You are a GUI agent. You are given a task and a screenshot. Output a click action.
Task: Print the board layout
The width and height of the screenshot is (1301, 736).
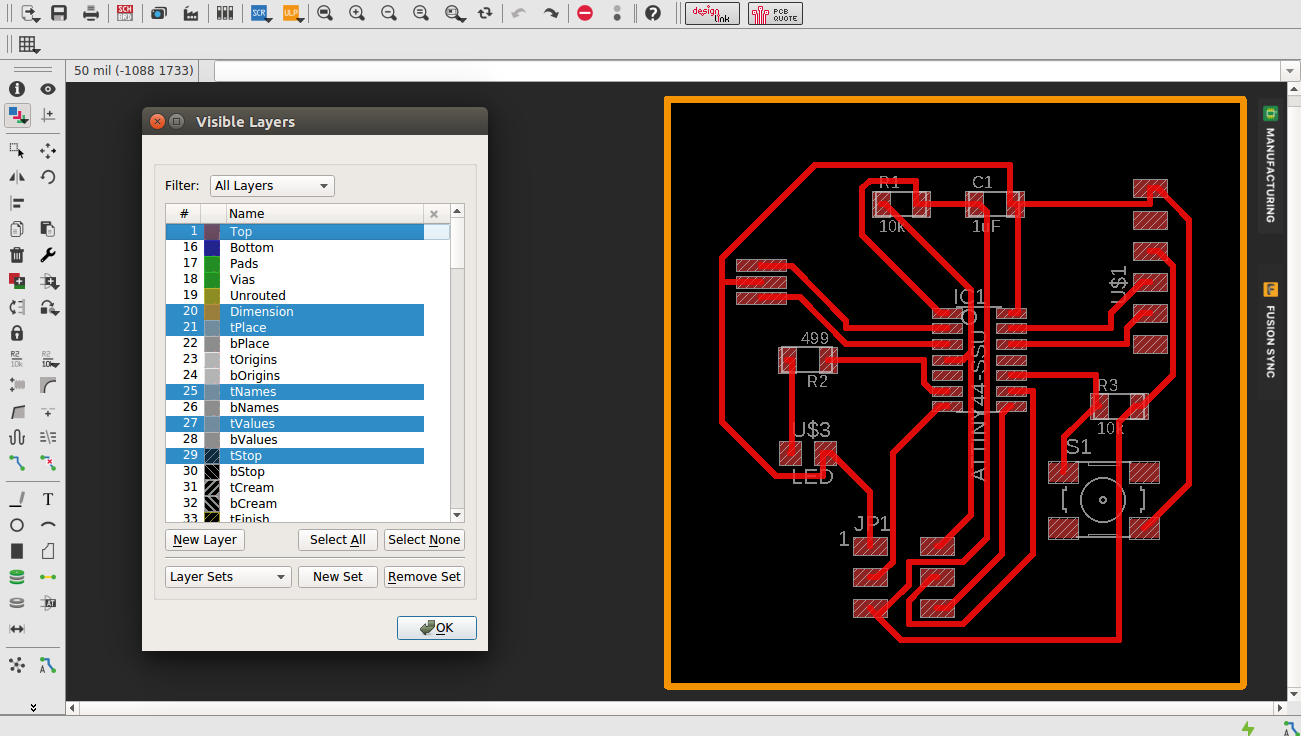coord(91,13)
